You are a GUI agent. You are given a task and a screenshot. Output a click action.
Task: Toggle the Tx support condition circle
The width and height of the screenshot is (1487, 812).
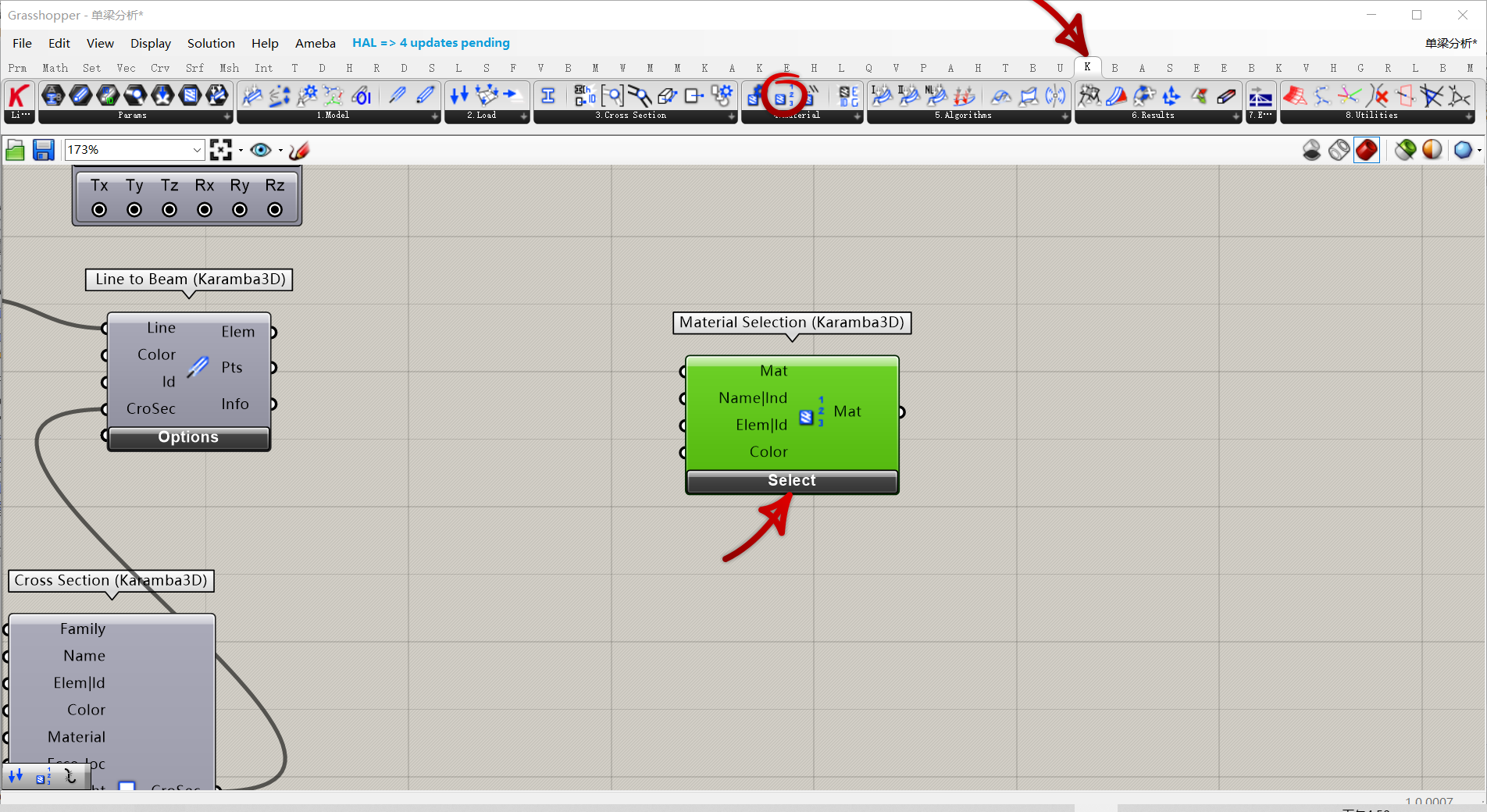tap(99, 210)
